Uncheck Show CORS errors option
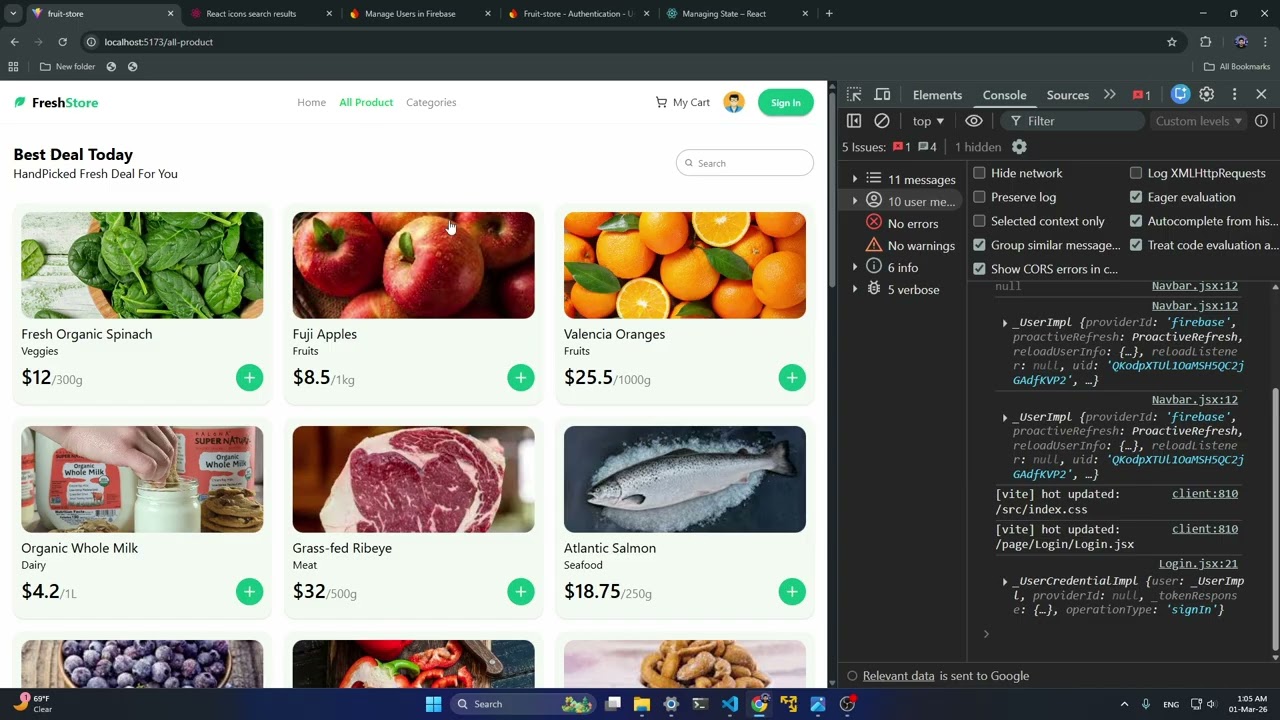Viewport: 1280px width, 720px height. pos(980,269)
